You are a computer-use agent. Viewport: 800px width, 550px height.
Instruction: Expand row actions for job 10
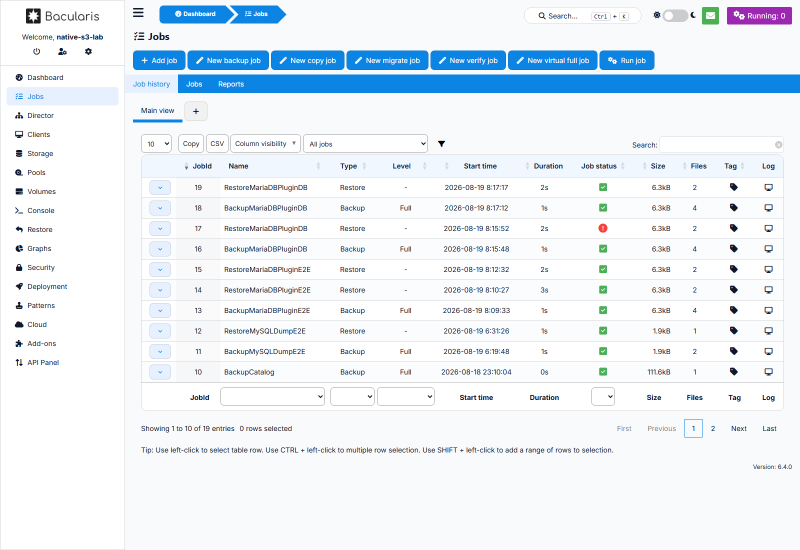160,372
